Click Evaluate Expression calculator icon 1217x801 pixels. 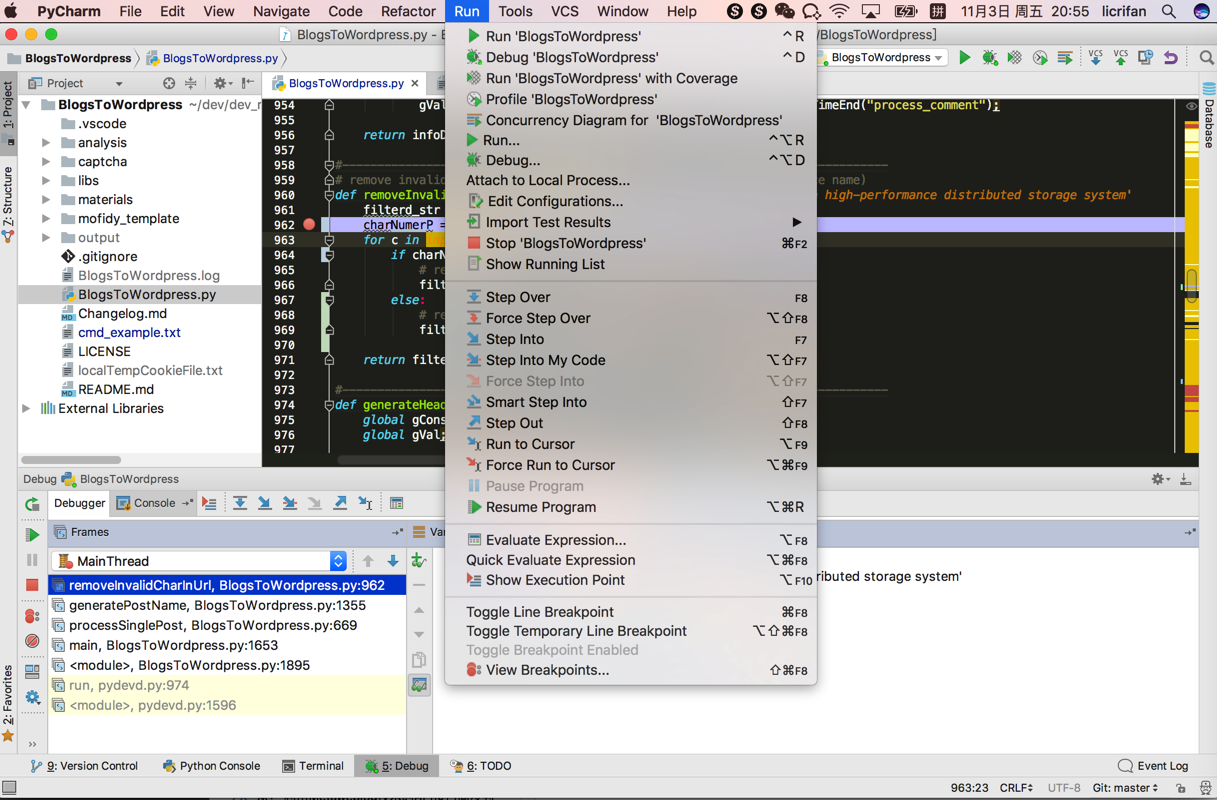(396, 504)
